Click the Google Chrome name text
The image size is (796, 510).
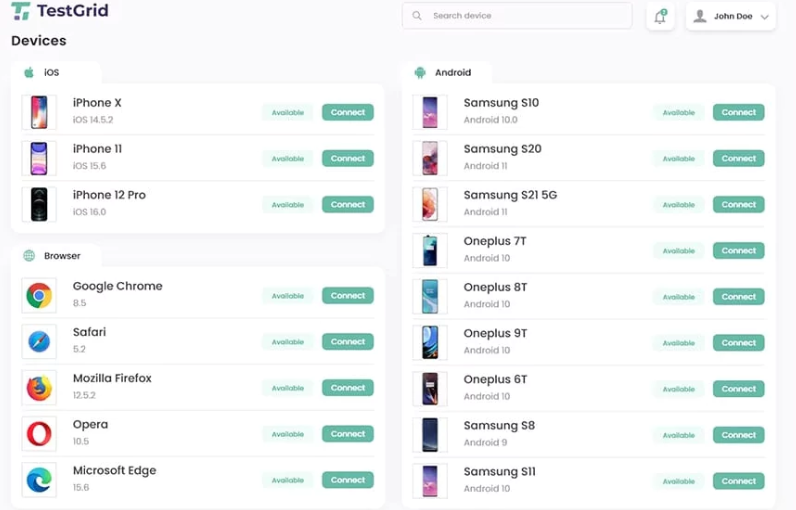(x=118, y=286)
